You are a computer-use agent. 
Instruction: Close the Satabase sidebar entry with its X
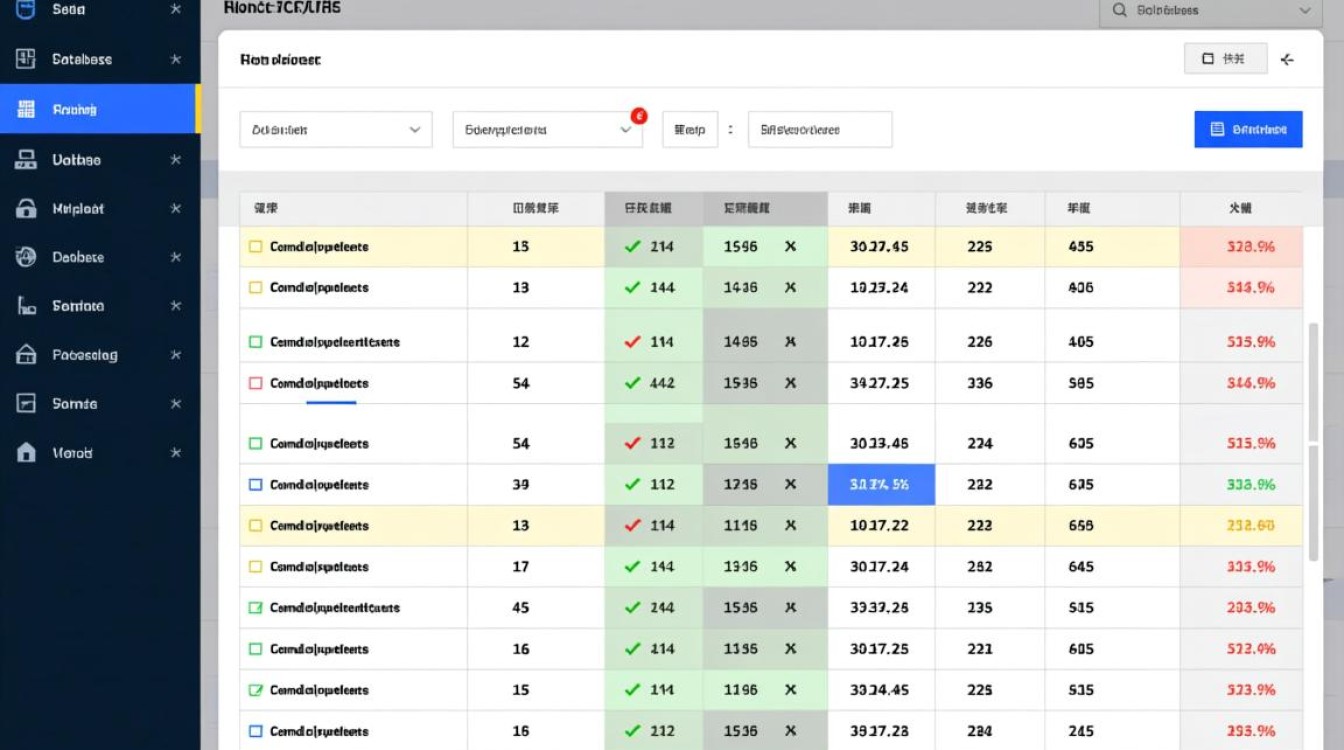[176, 59]
